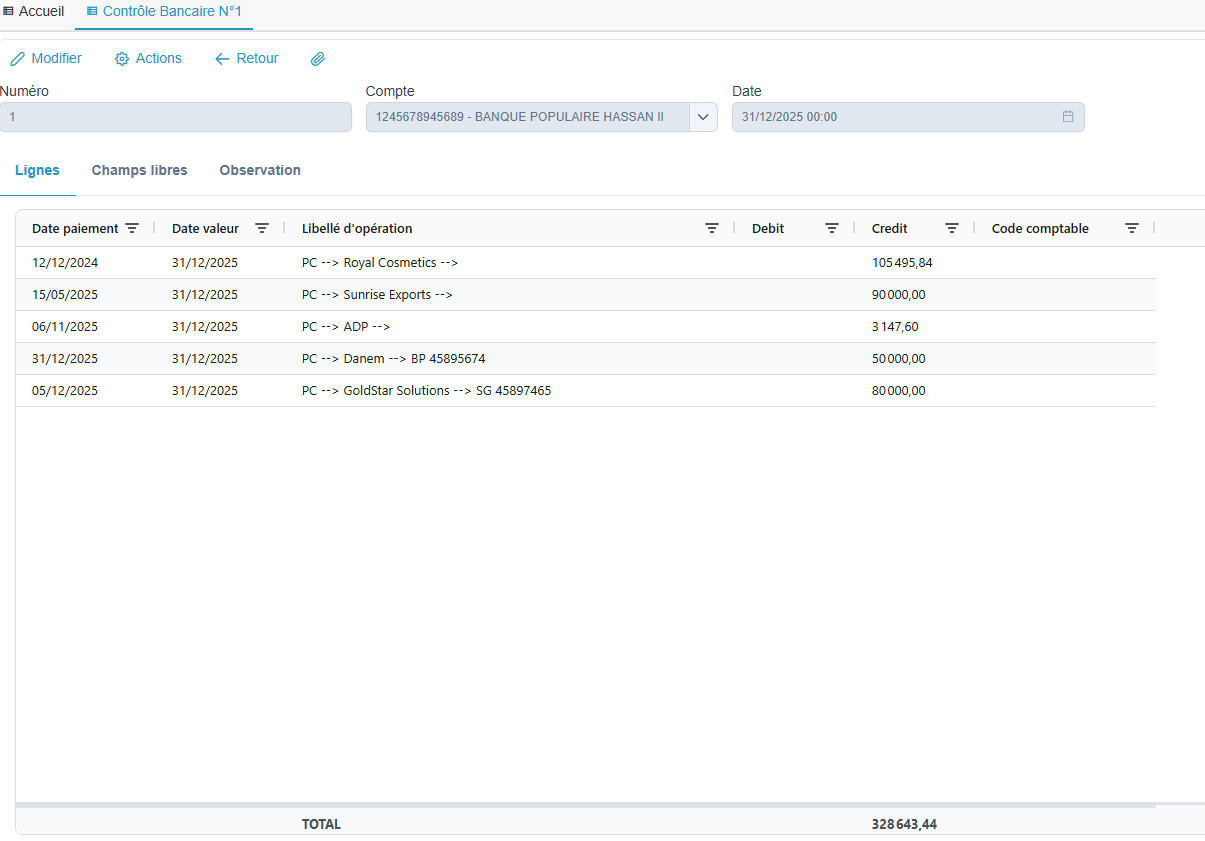This screenshot has width=1205, height=841.
Task: Click the filter icon on Date paiement column
Action: coord(133,228)
